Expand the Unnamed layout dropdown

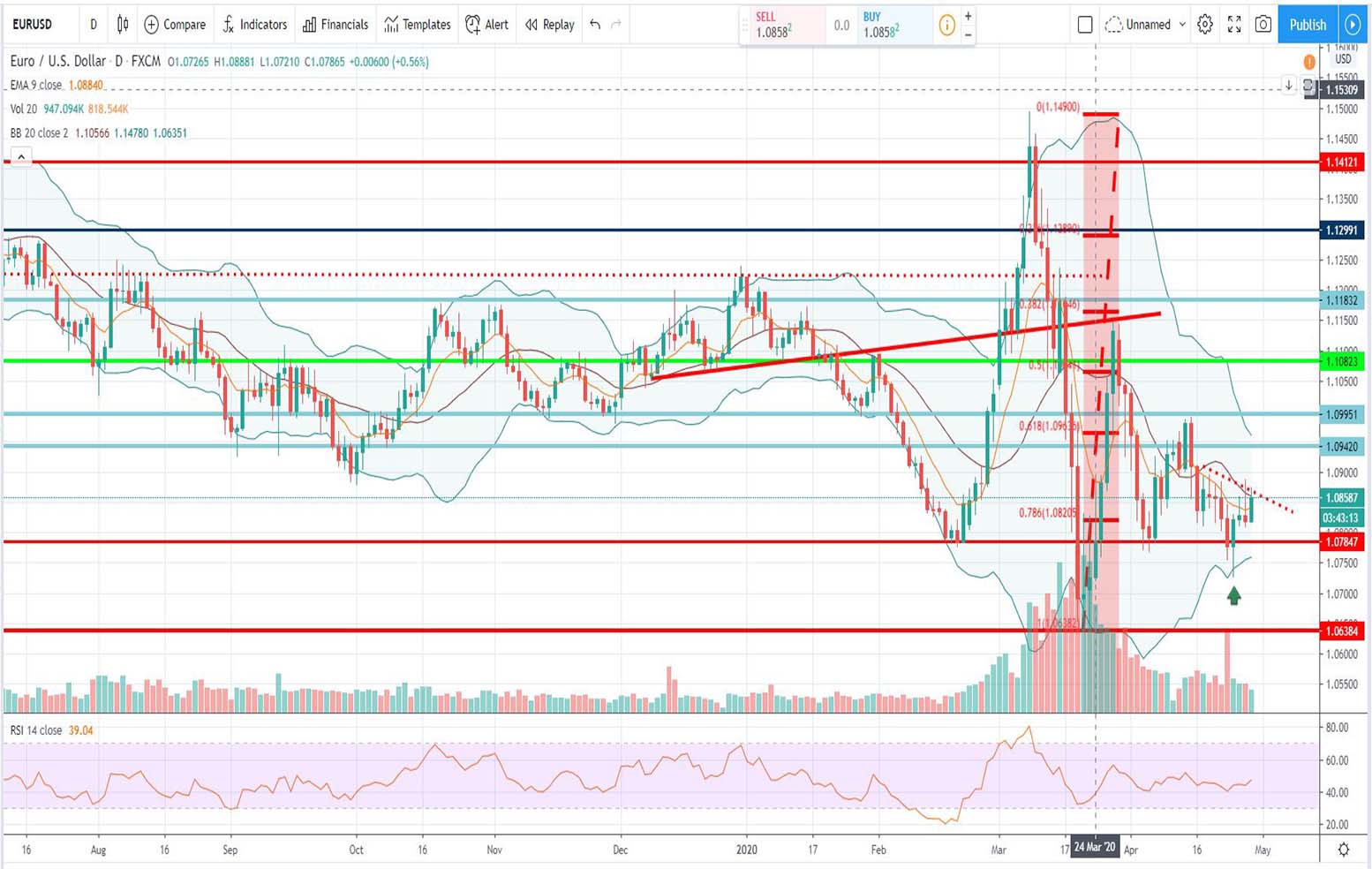pos(1182,25)
